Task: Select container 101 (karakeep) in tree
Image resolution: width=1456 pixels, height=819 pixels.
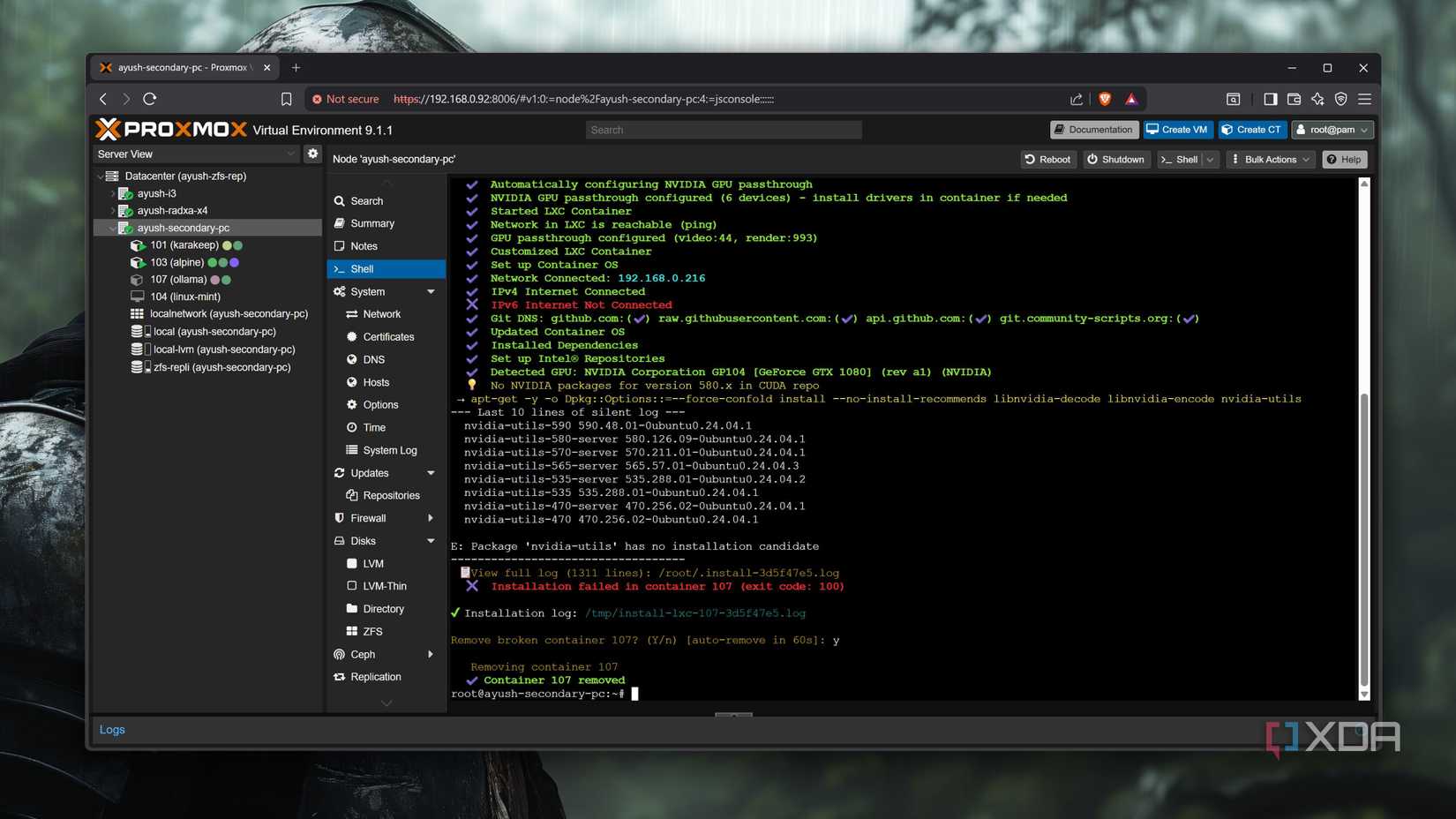Action: click(184, 245)
